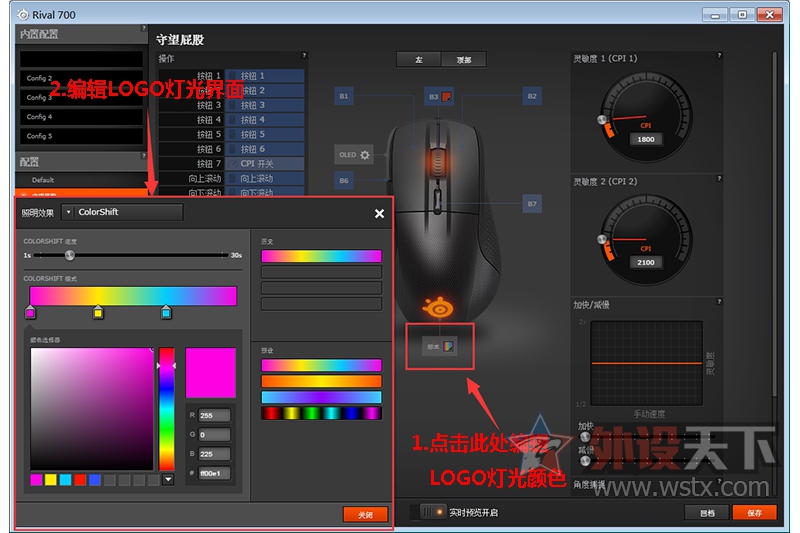This screenshot has width=800, height=533.
Task: Select the Config 5 onboard profile
Action: (x=82, y=136)
